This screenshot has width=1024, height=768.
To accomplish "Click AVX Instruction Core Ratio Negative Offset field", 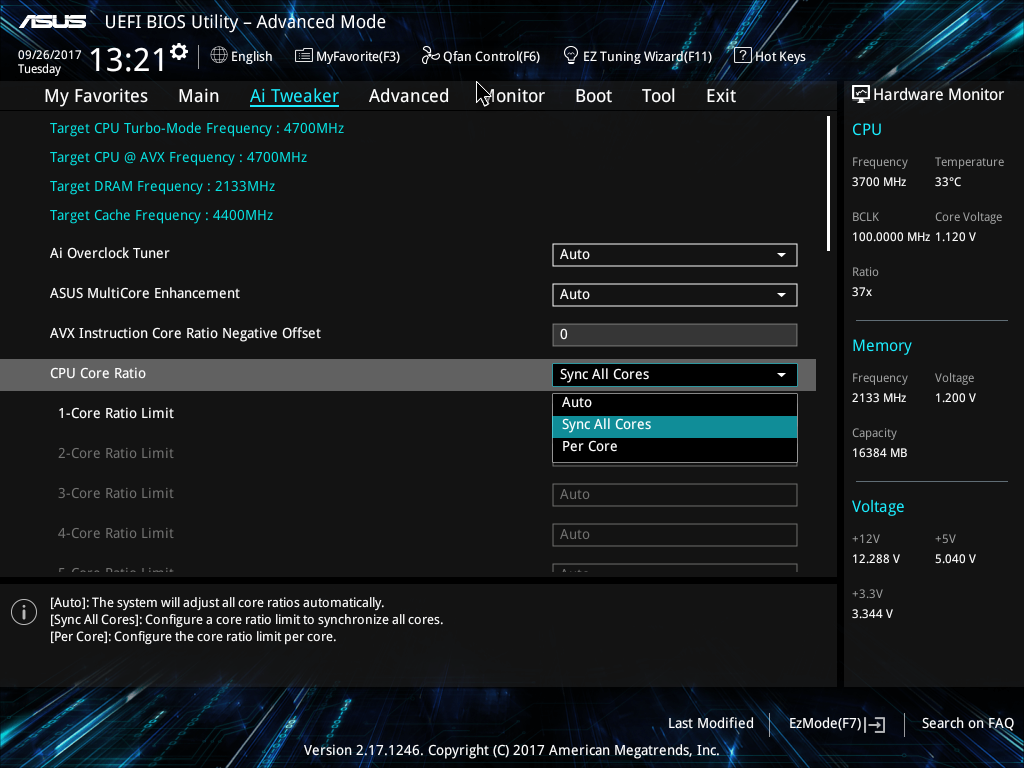I will coord(675,334).
